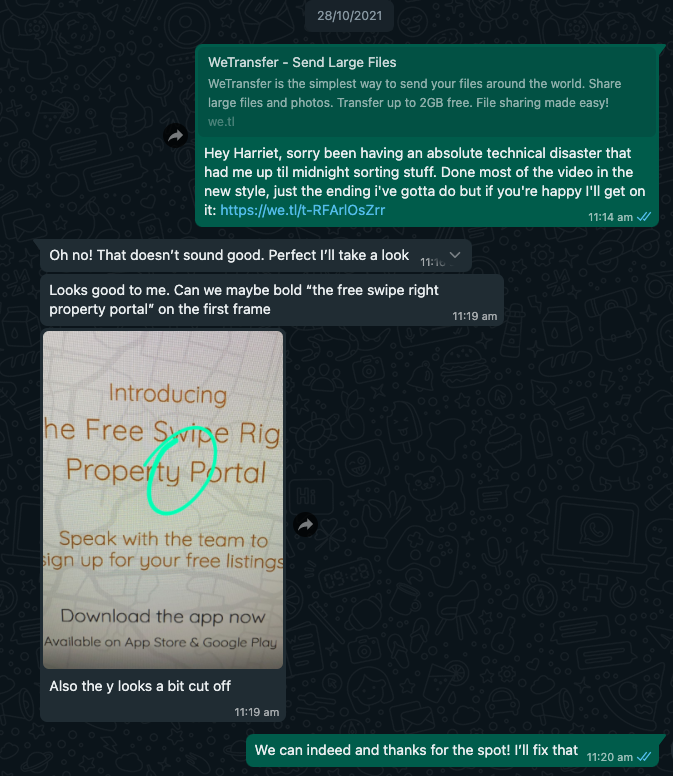Open the we.tl/t-RFArlOsZrr link
The width and height of the screenshot is (673, 776).
(302, 210)
